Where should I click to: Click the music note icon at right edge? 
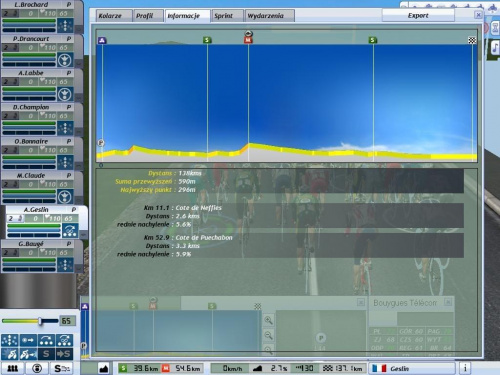495,48
